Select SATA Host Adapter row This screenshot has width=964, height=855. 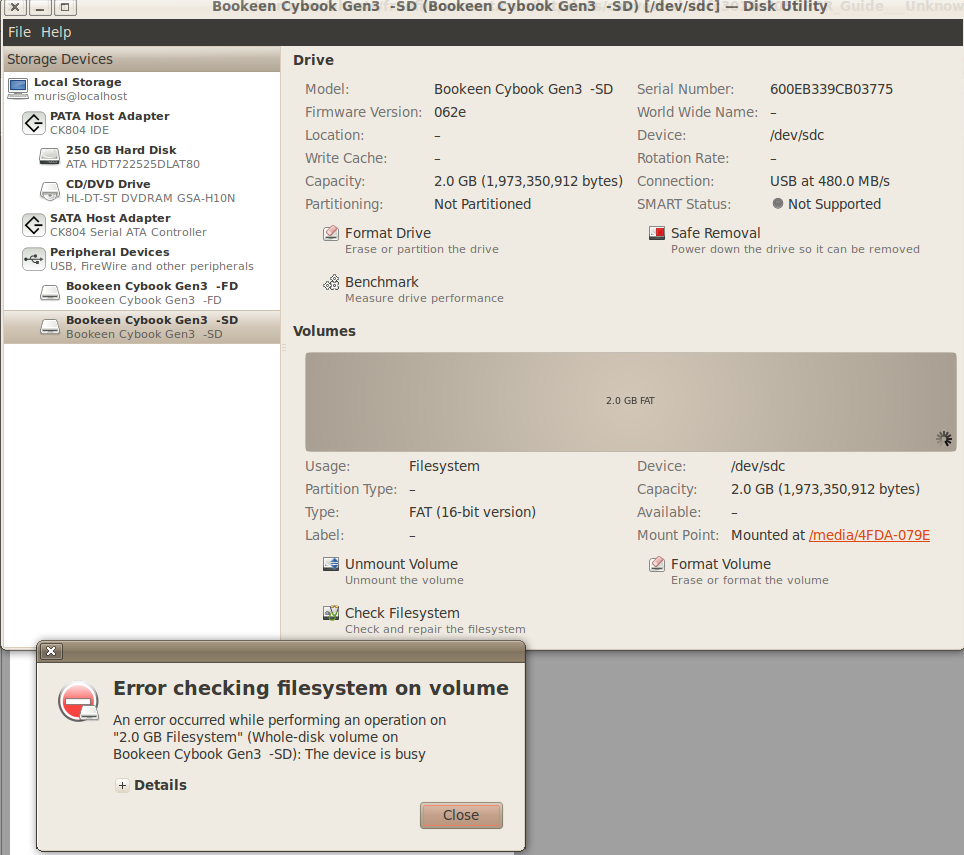tap(142, 224)
